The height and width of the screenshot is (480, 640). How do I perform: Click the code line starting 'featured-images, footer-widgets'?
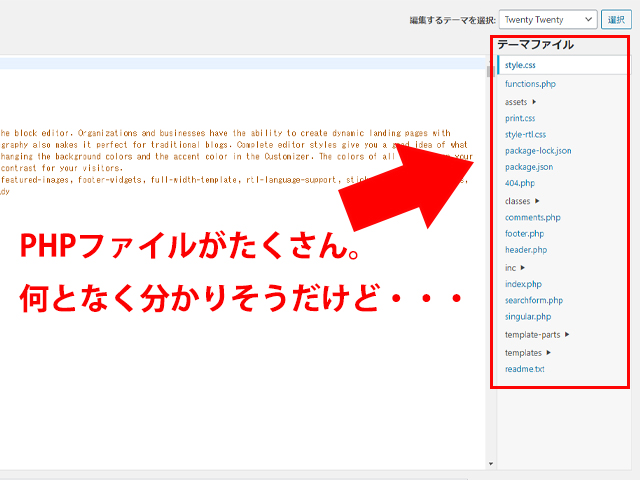tap(234, 180)
